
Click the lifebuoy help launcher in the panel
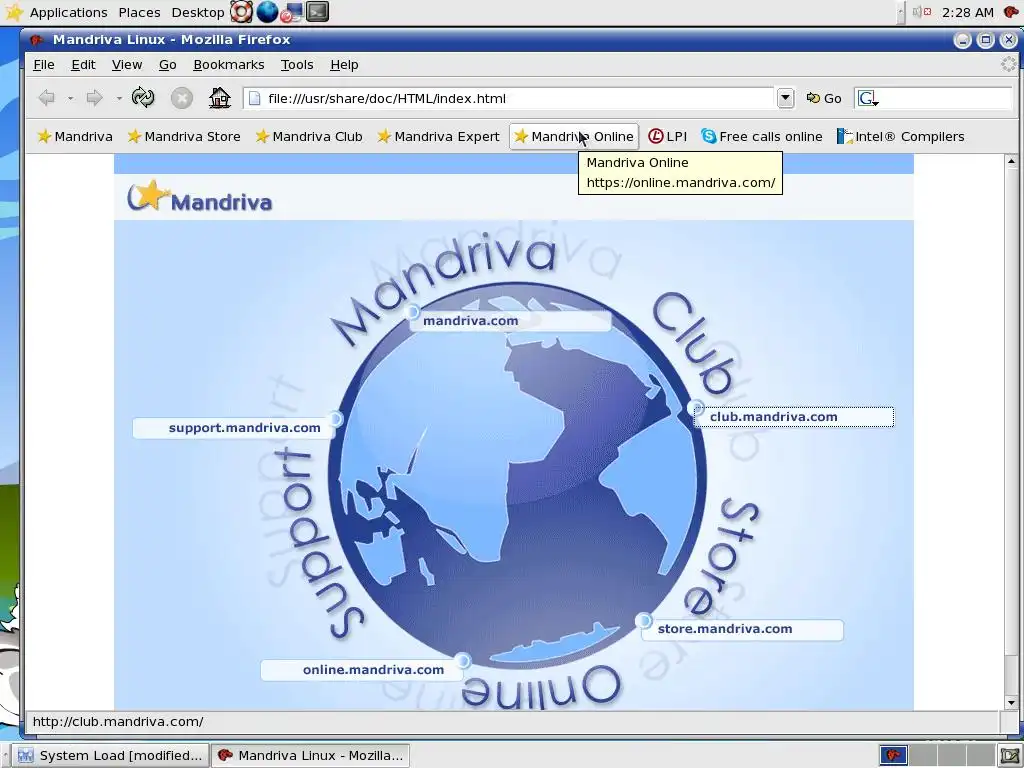coord(242,12)
